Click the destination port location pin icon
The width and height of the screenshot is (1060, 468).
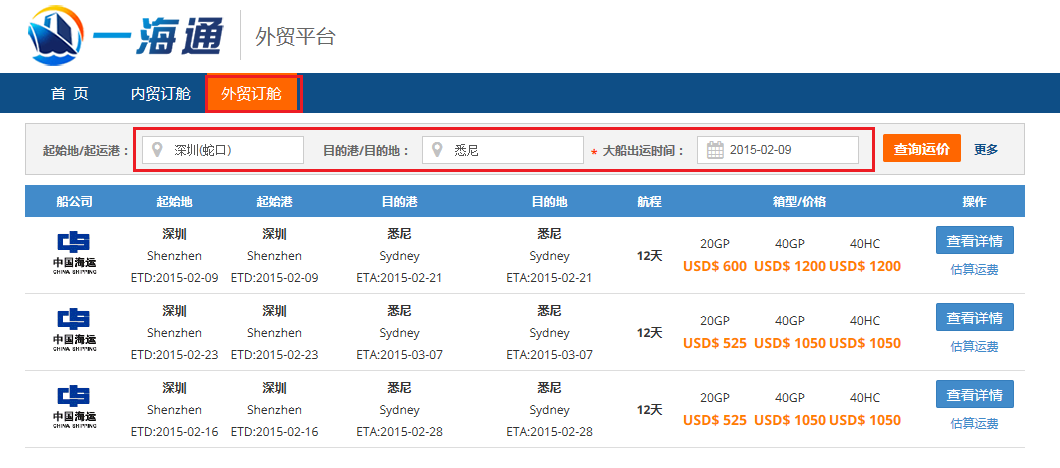(437, 149)
